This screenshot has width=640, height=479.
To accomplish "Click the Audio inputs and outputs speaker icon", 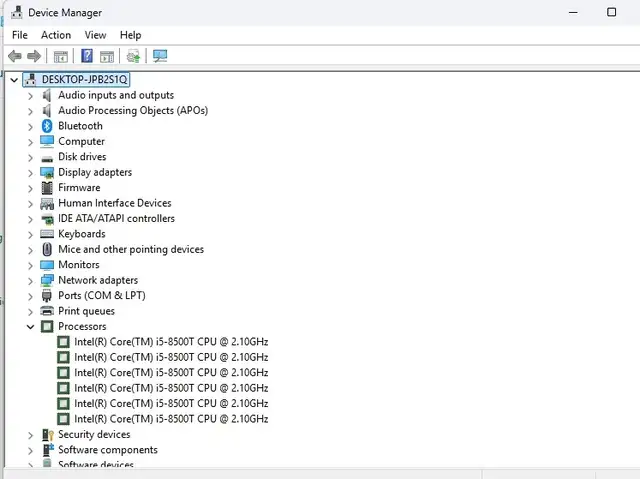I will [x=47, y=95].
